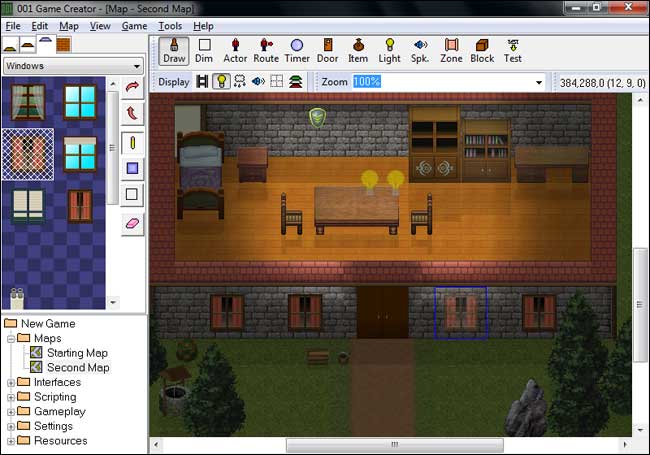Select the Actor placement tool
The width and height of the screenshot is (650, 455).
click(235, 50)
